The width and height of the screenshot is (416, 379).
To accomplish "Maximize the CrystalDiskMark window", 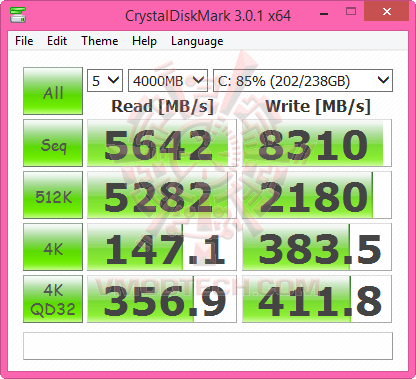I will (x=351, y=12).
